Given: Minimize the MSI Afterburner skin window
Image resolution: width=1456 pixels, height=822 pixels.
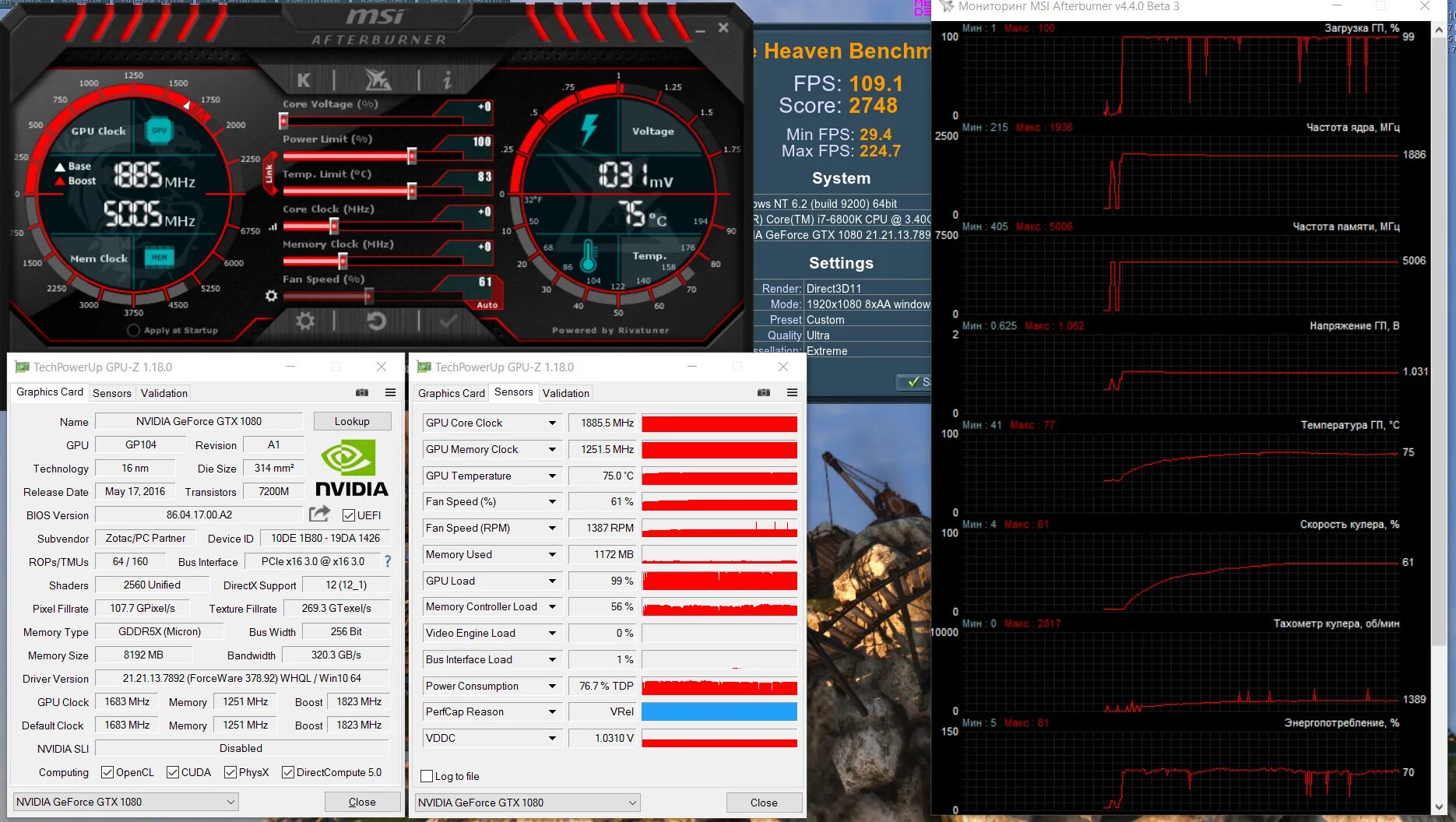Looking at the screenshot, I should click(x=700, y=30).
